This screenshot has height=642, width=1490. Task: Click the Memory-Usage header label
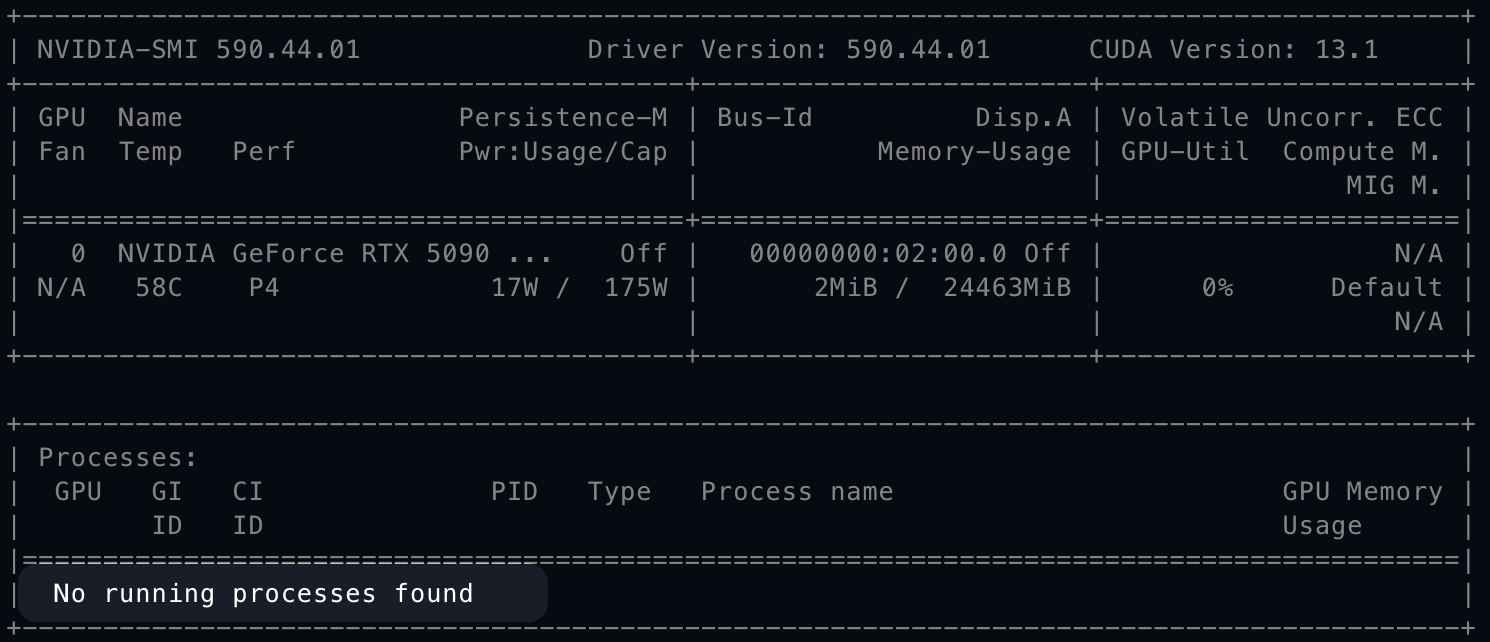coord(975,151)
